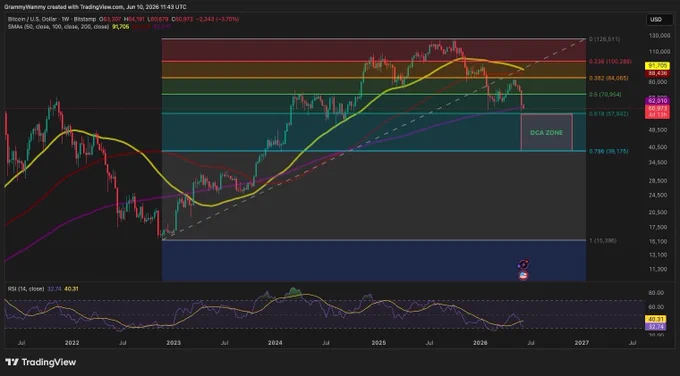The width and height of the screenshot is (680, 376).
Task: Click the yellow 91,705 price axis tag
Action: click(x=658, y=66)
